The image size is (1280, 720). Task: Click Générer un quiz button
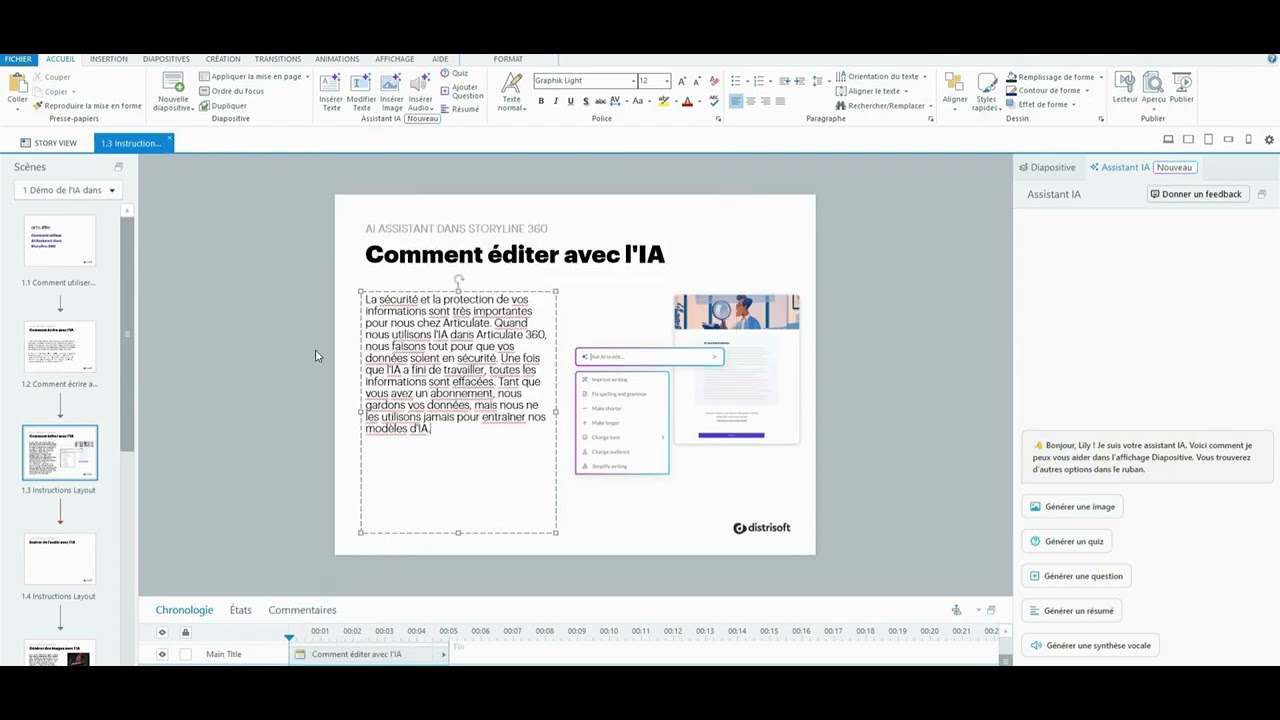pyautogui.click(x=1066, y=541)
